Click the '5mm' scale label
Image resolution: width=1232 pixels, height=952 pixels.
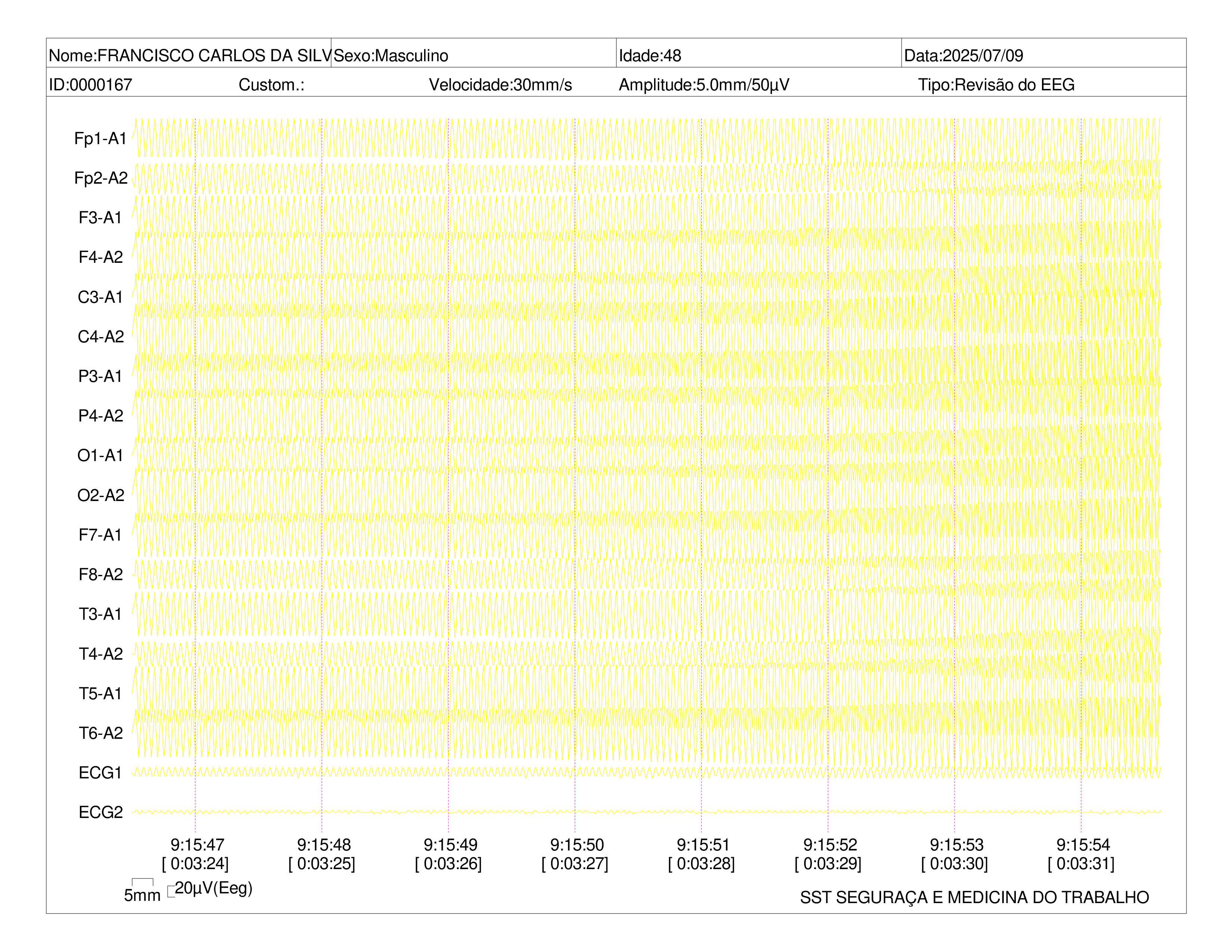click(x=142, y=895)
